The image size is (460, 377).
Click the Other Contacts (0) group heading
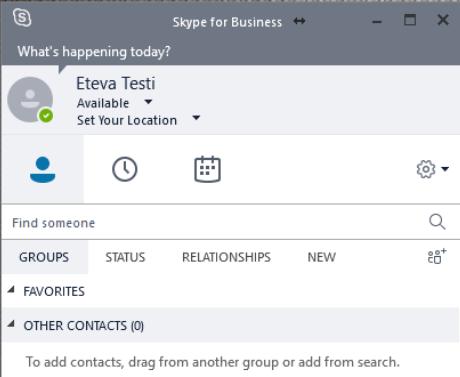click(x=84, y=326)
